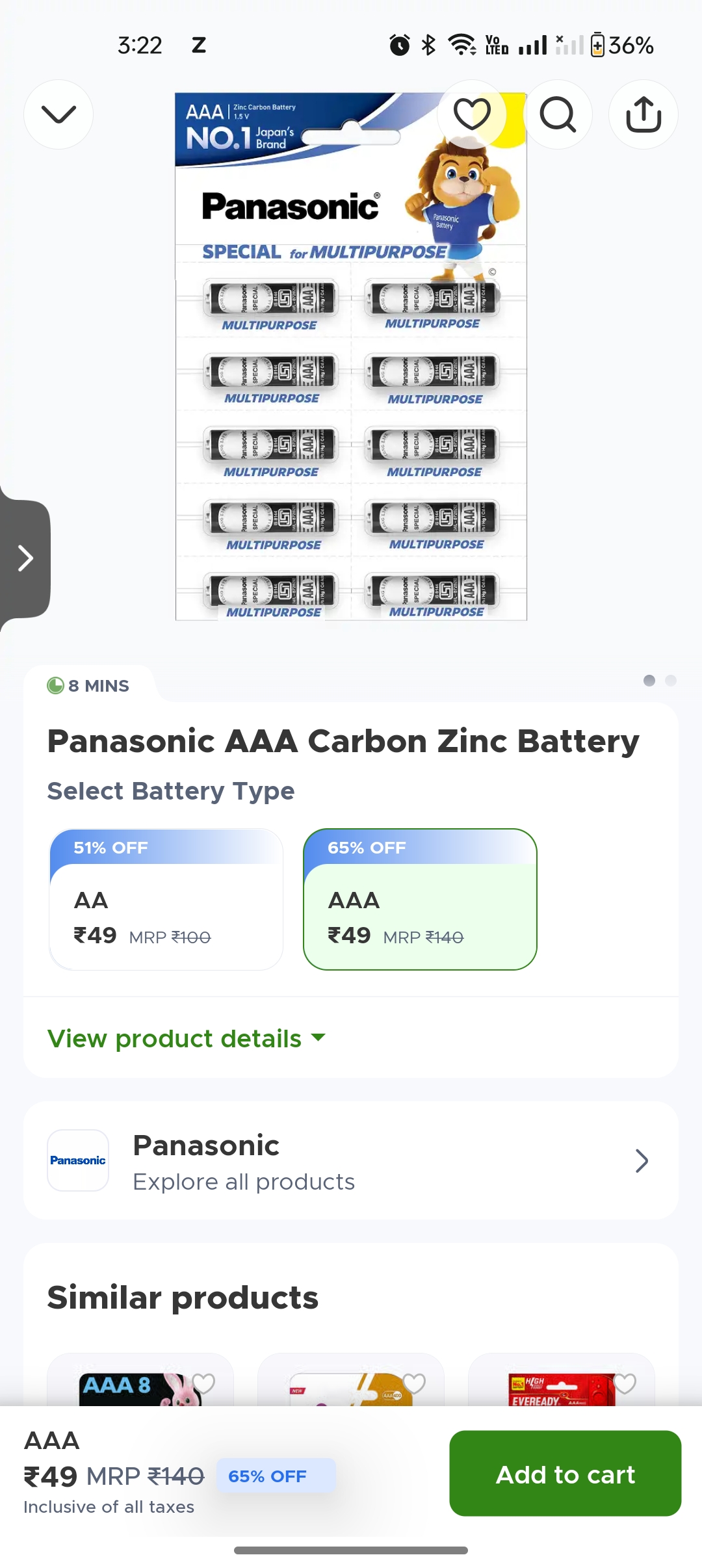This screenshot has width=702, height=1568.
Task: Open Explore all products chevron arrow
Action: (642, 1160)
